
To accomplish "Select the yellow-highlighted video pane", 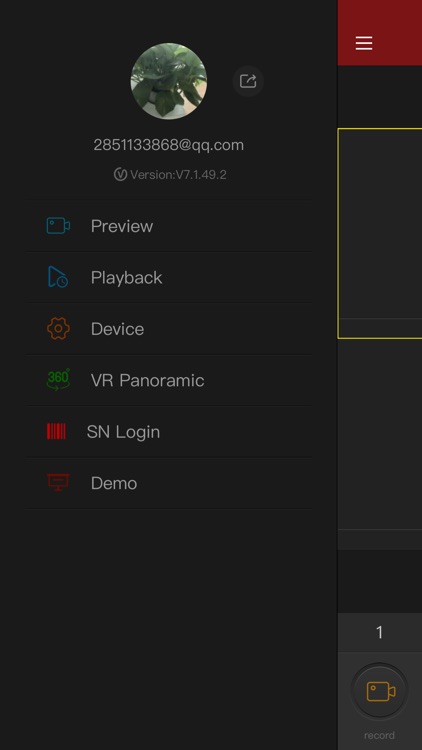I will coord(380,233).
